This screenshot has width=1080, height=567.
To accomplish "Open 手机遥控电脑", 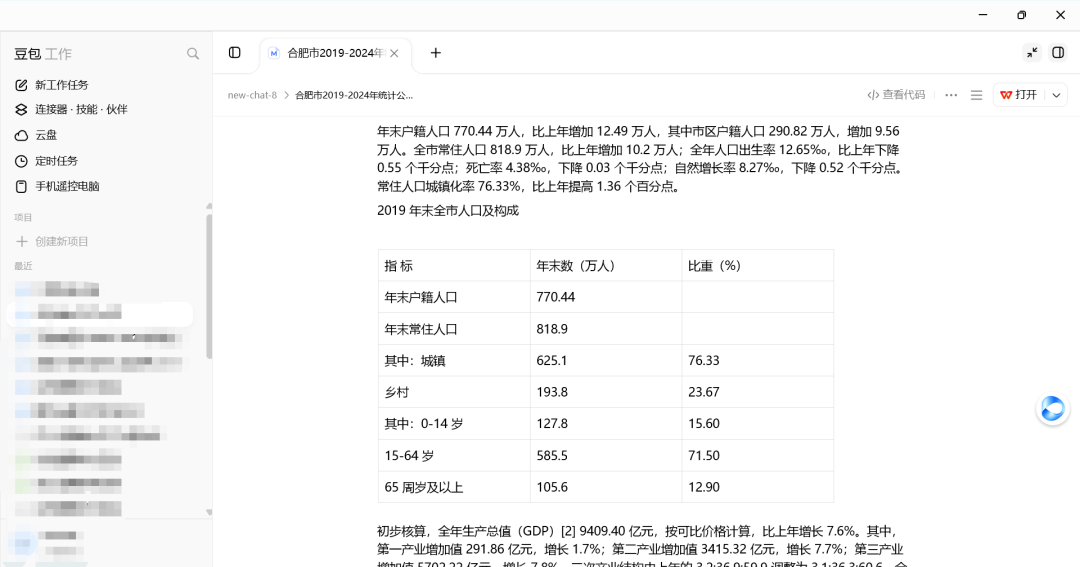I will pos(67,186).
